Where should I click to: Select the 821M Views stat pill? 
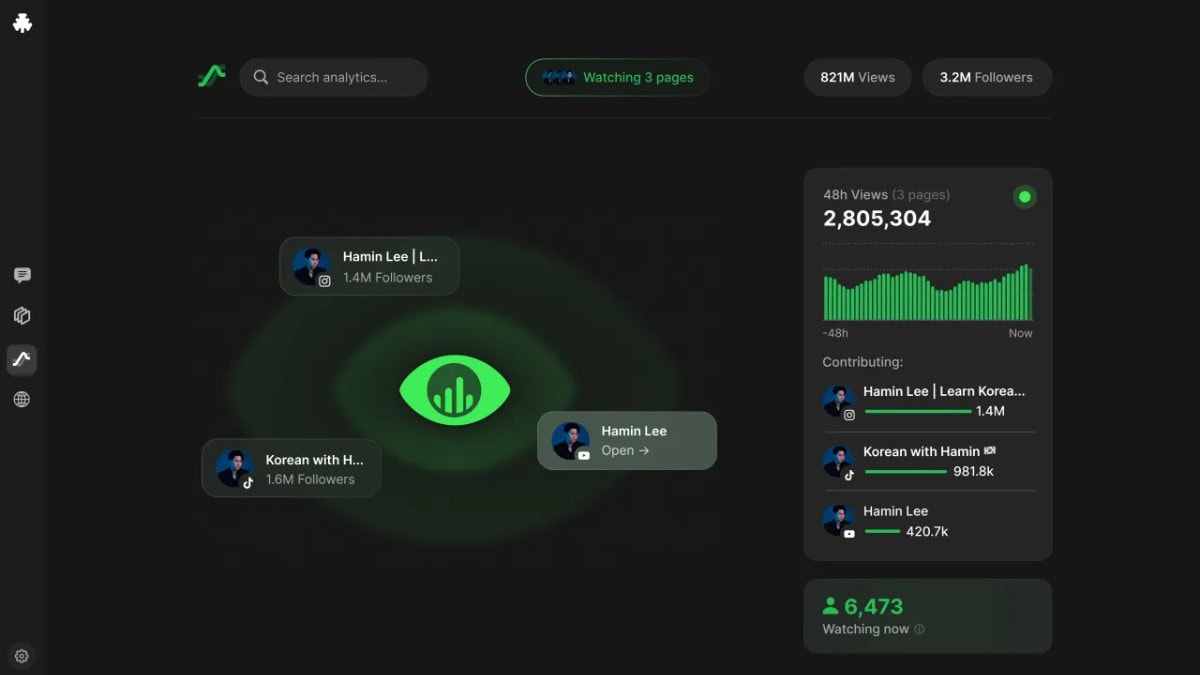pyautogui.click(x=857, y=77)
